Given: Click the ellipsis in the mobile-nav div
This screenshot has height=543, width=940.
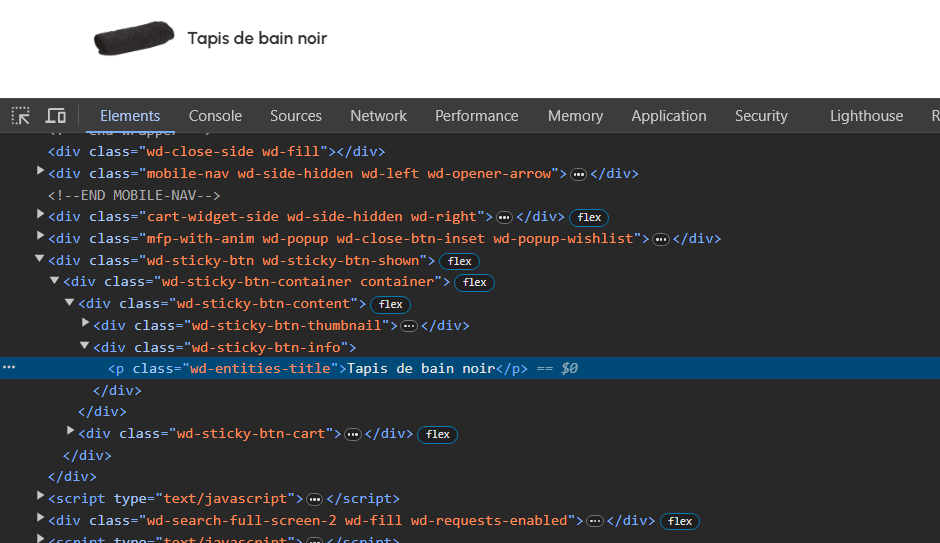Looking at the screenshot, I should (578, 174).
